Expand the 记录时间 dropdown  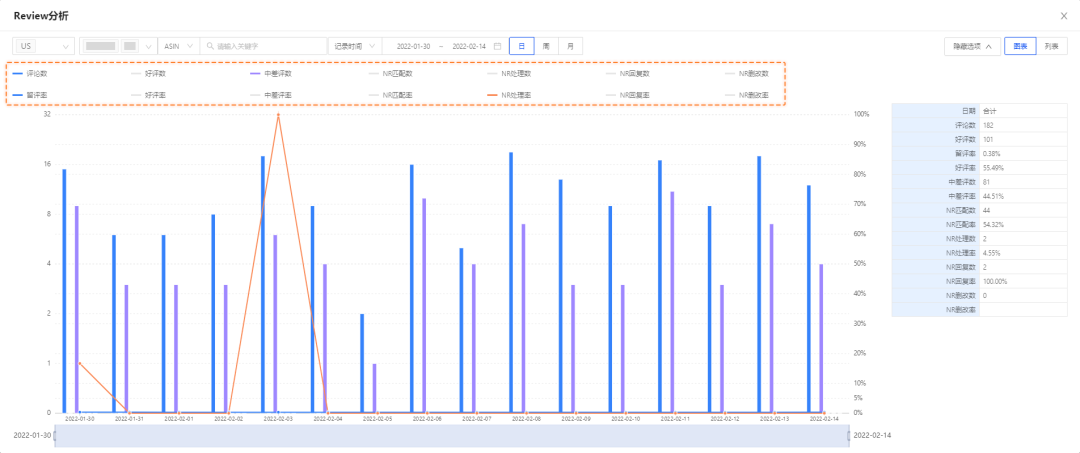(355, 46)
